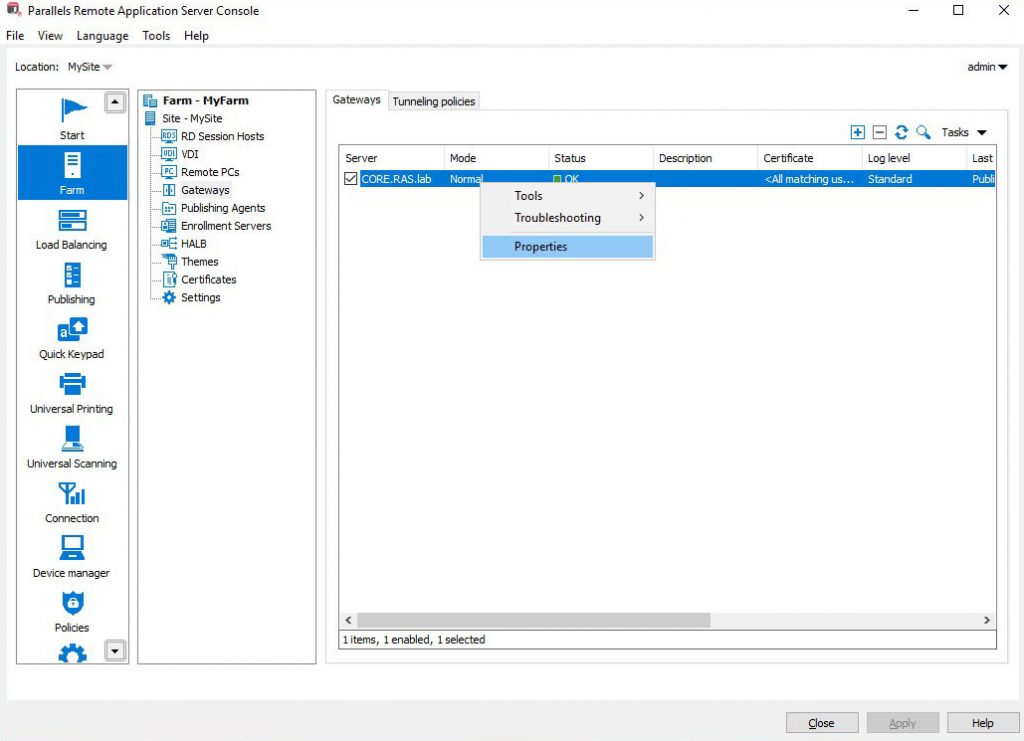Open Quick Keypad category icon
Screen dimensions: 1024x741
(x=72, y=329)
